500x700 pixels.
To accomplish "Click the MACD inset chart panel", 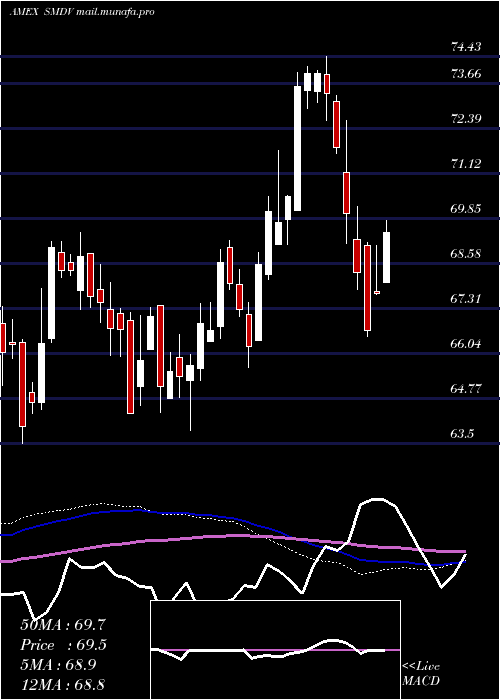I will (275, 650).
